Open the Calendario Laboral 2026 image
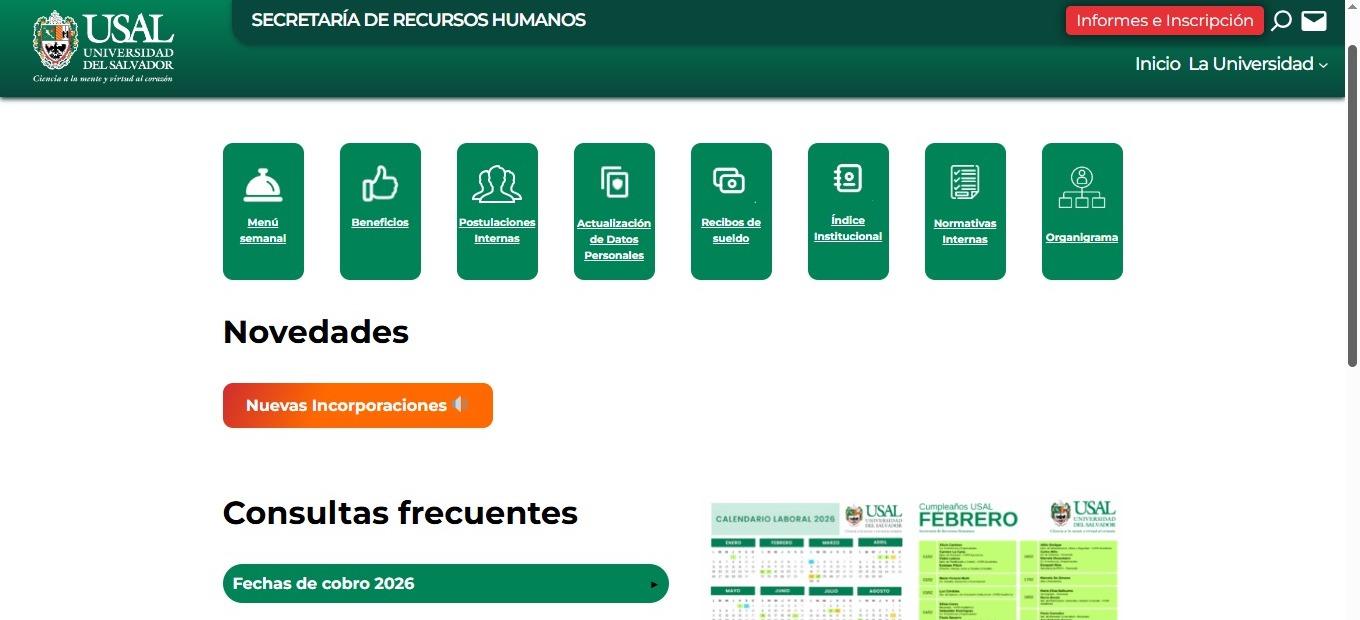The width and height of the screenshot is (1360, 620). click(807, 560)
